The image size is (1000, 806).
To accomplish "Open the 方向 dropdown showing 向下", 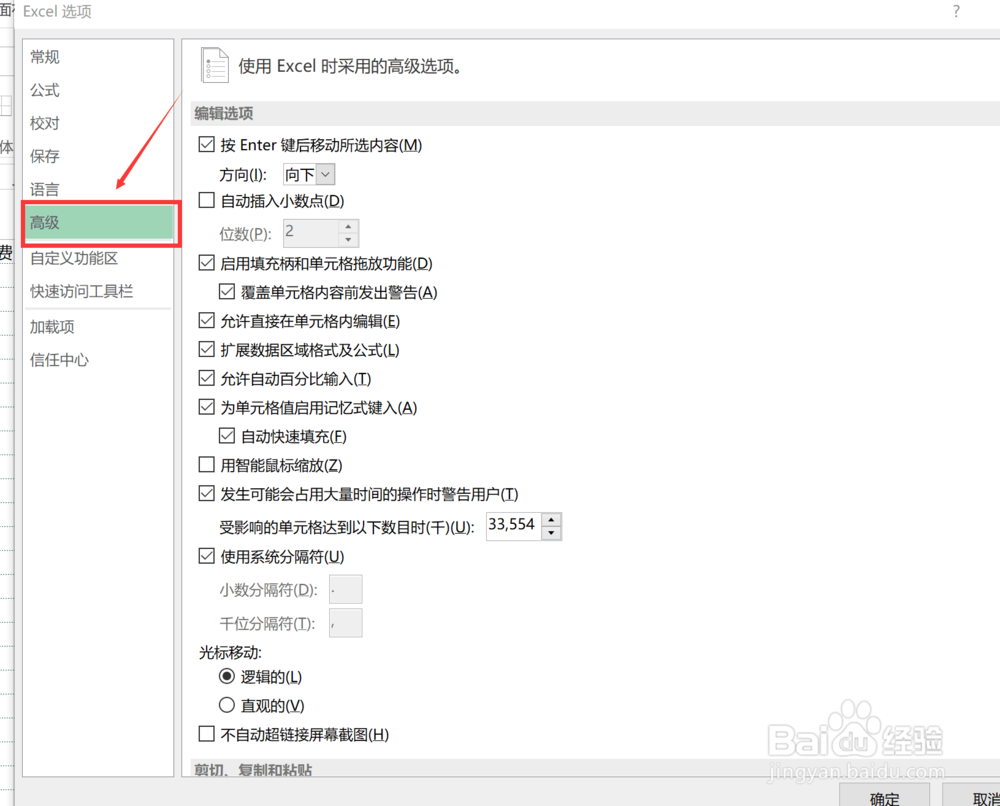I will click(309, 174).
